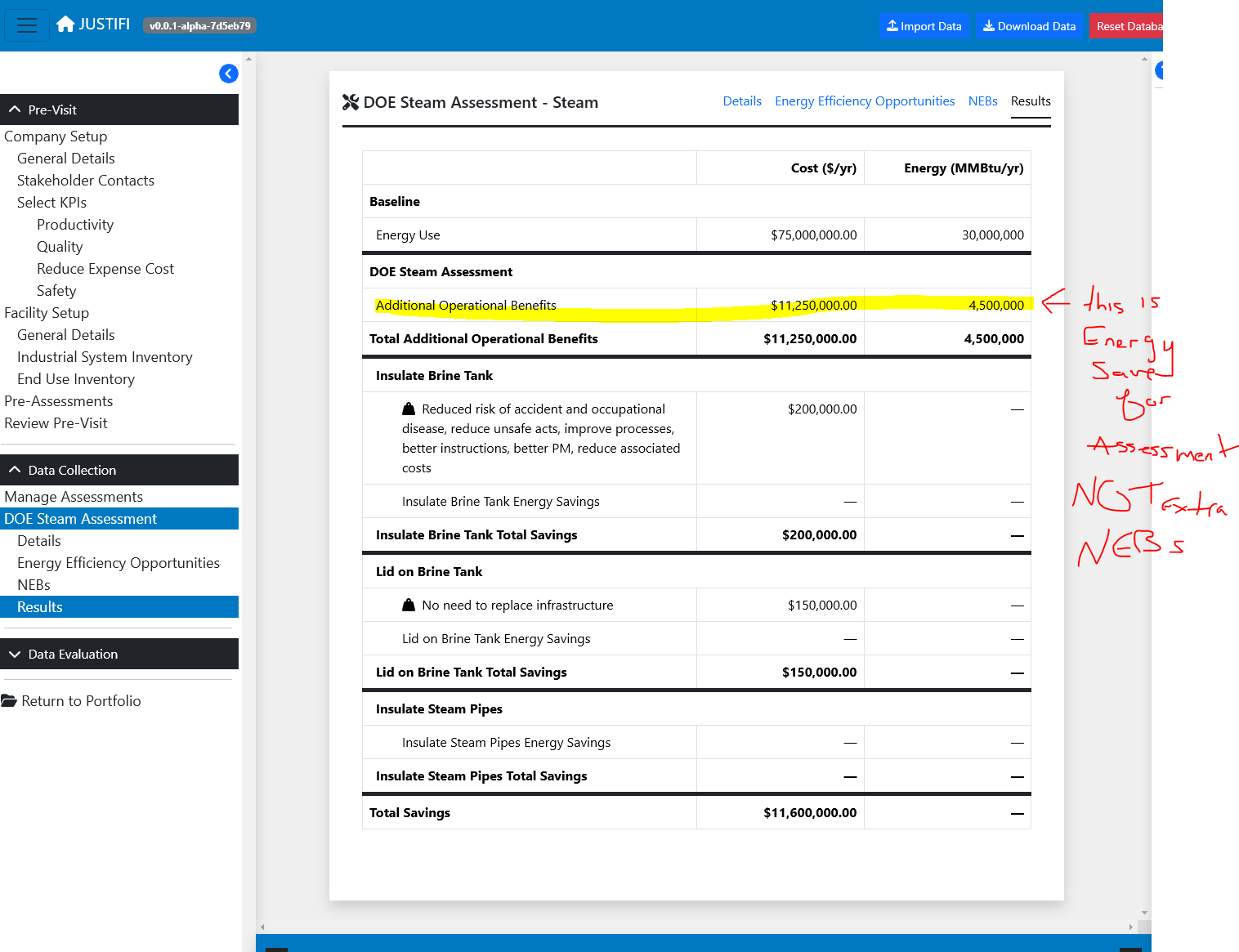1239x952 pixels.
Task: Open the hamburger menu button
Action: click(x=27, y=25)
